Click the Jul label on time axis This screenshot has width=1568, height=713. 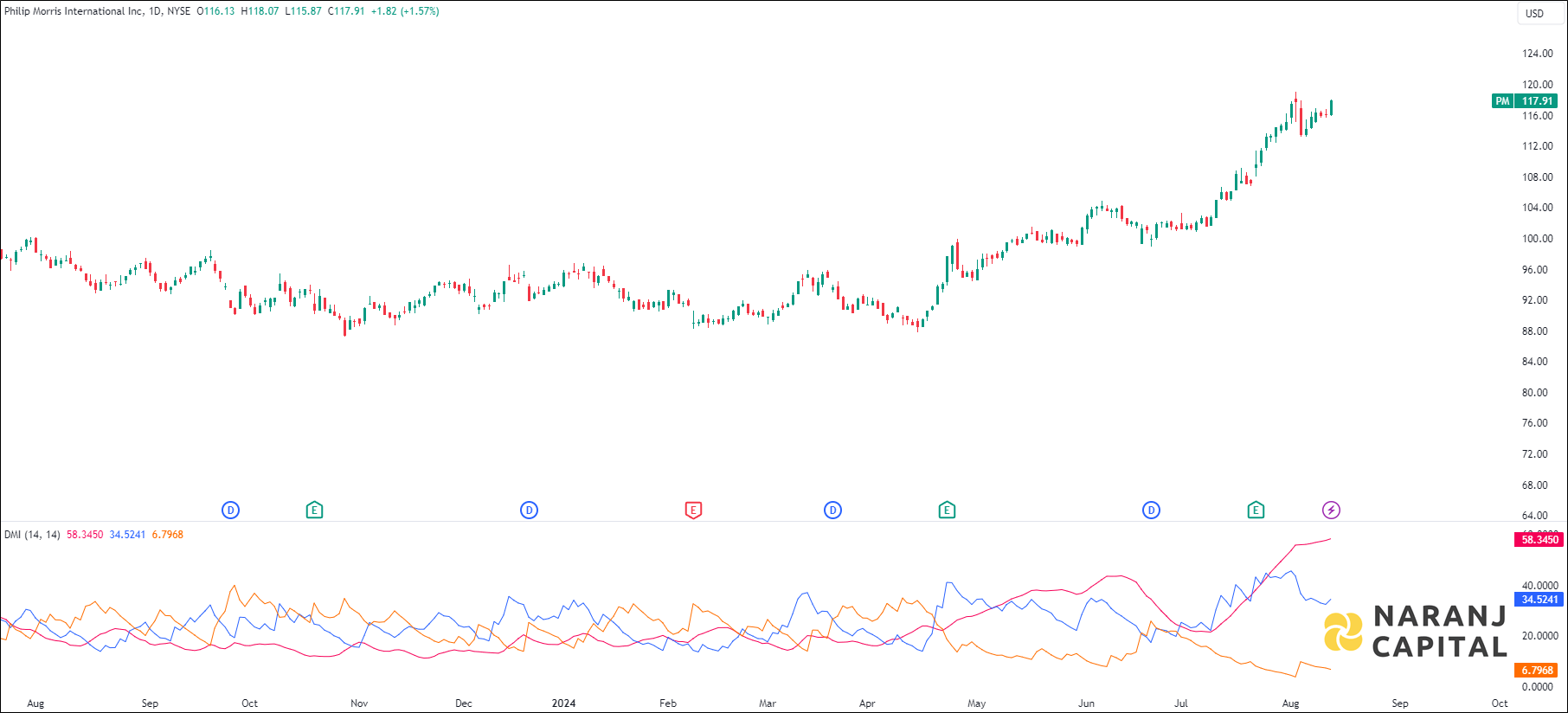1181,703
